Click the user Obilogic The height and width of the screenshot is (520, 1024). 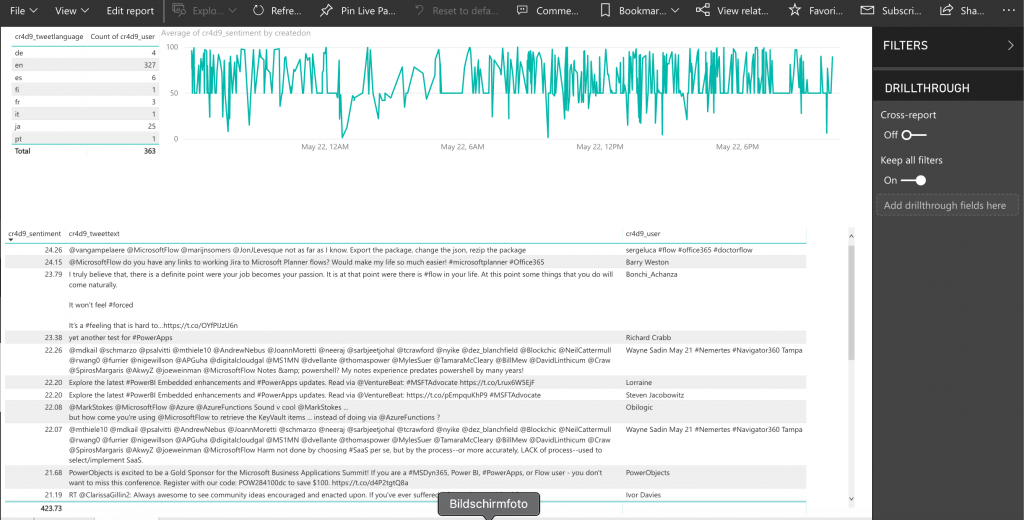639,407
